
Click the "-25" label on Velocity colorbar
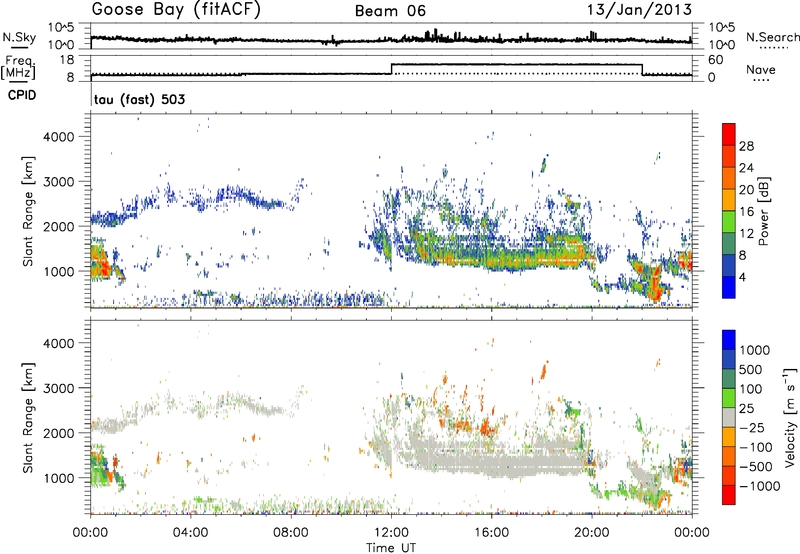point(751,428)
